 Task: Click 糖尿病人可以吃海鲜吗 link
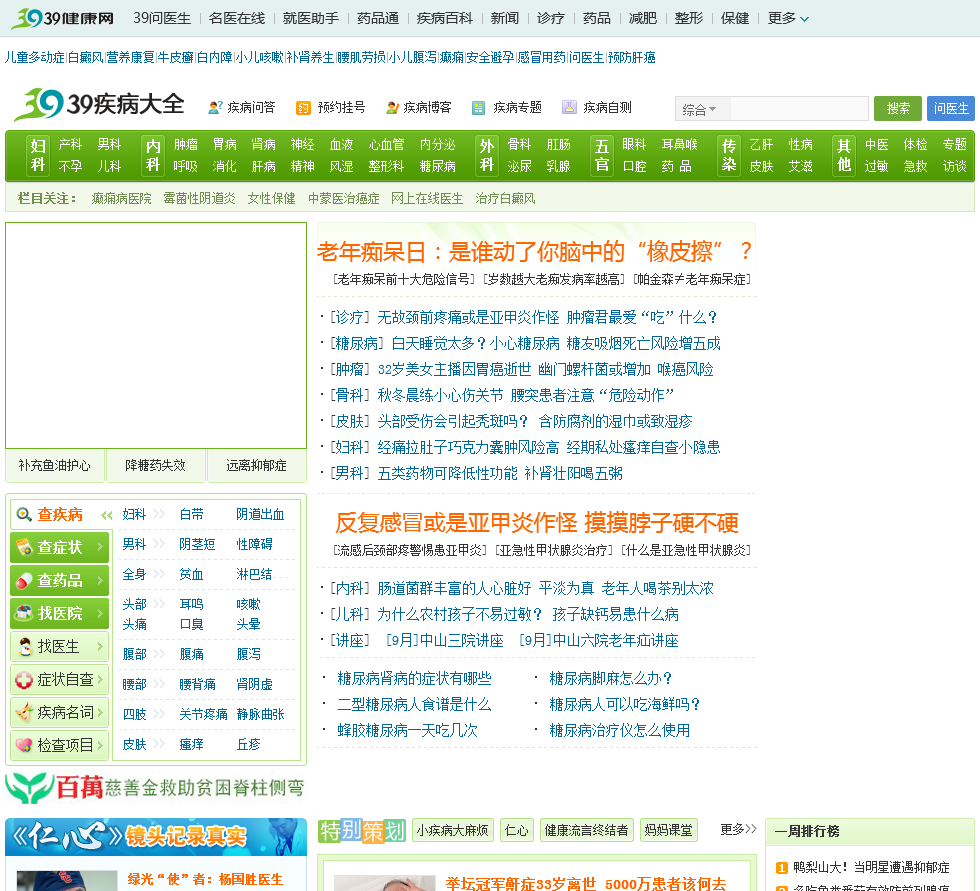[x=624, y=705]
